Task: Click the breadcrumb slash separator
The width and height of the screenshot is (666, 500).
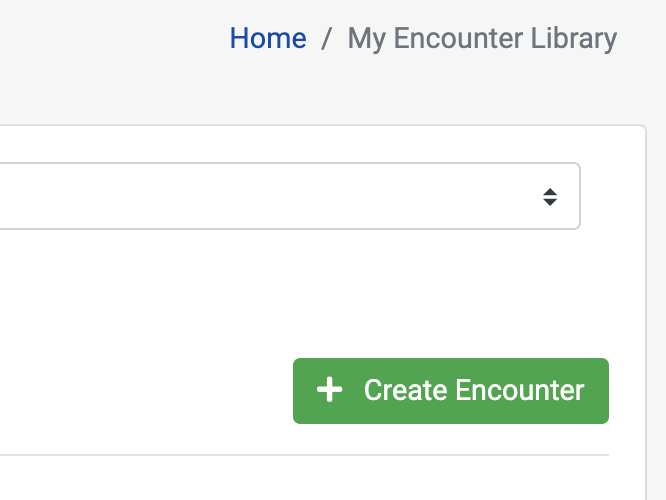Action: pyautogui.click(x=326, y=38)
